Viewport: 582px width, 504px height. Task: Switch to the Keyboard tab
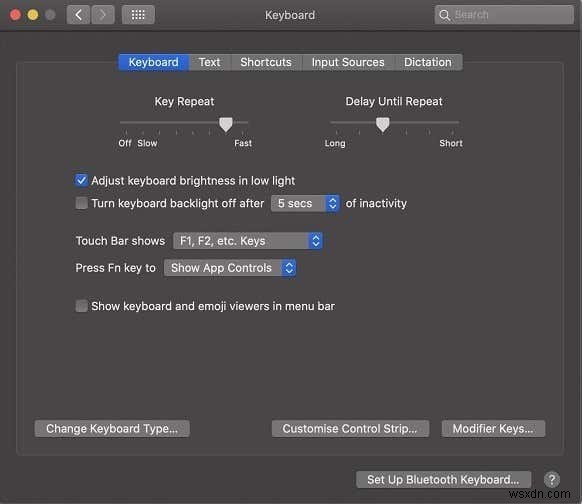coord(154,62)
